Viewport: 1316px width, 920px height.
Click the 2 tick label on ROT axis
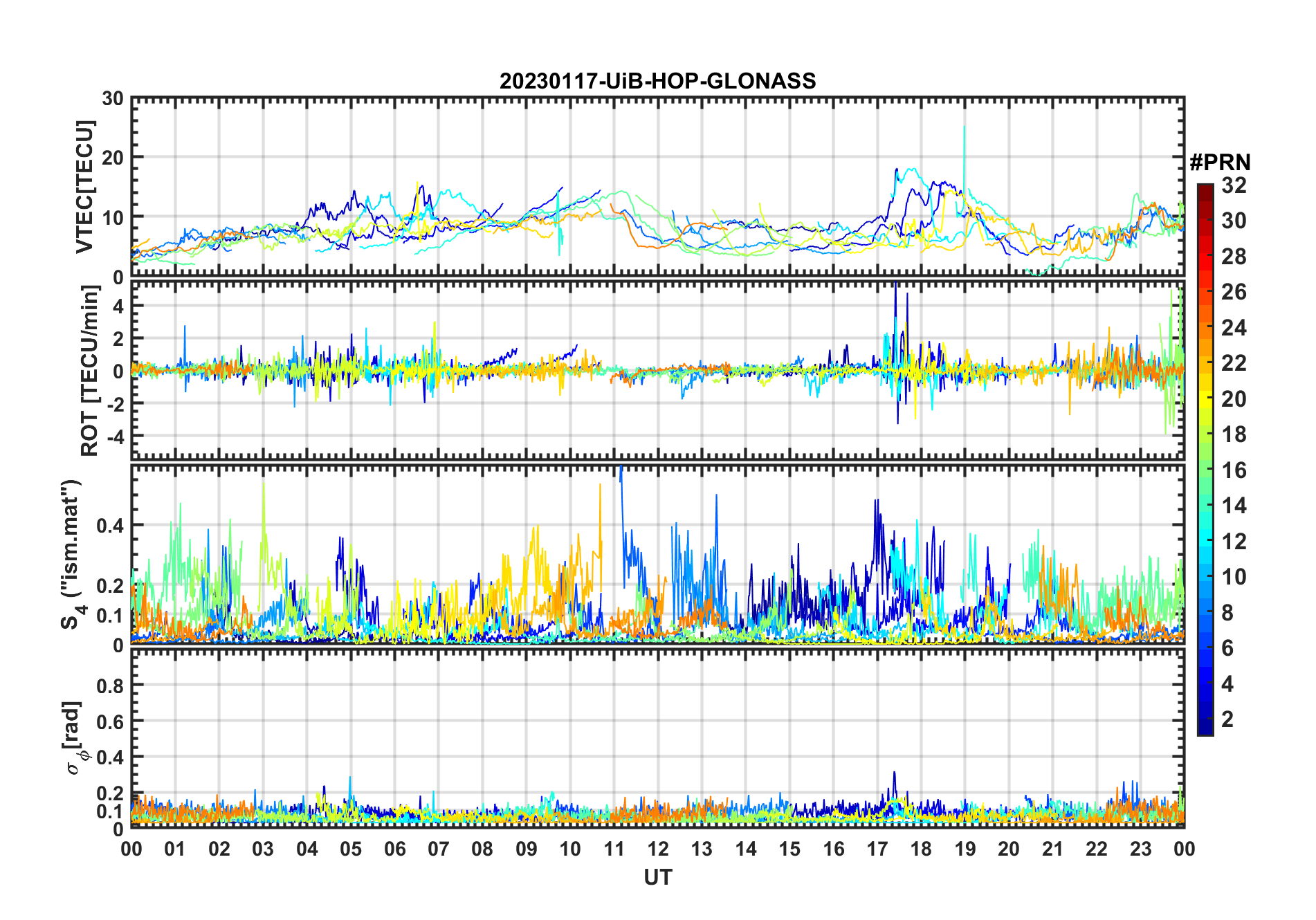pyautogui.click(x=118, y=338)
